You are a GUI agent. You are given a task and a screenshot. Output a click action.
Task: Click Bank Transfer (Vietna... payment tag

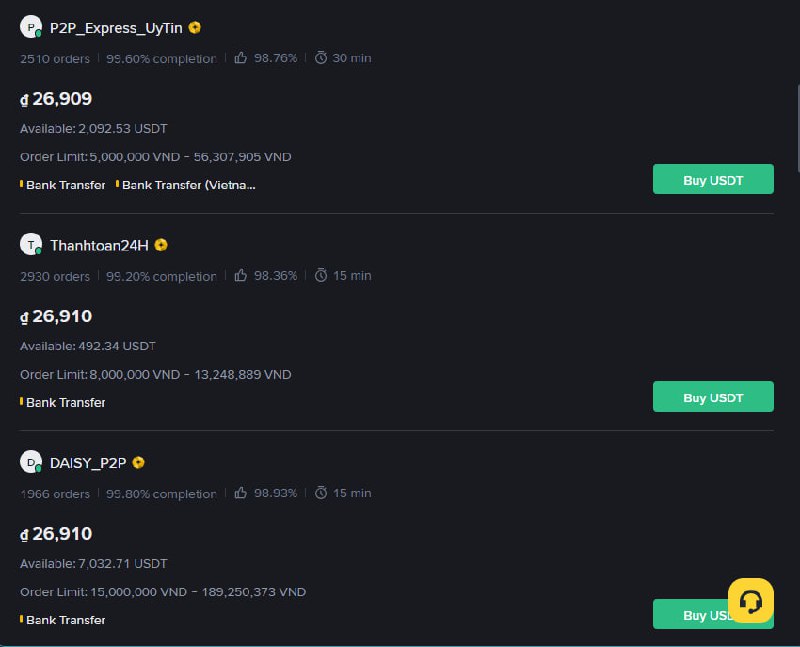tap(188, 185)
